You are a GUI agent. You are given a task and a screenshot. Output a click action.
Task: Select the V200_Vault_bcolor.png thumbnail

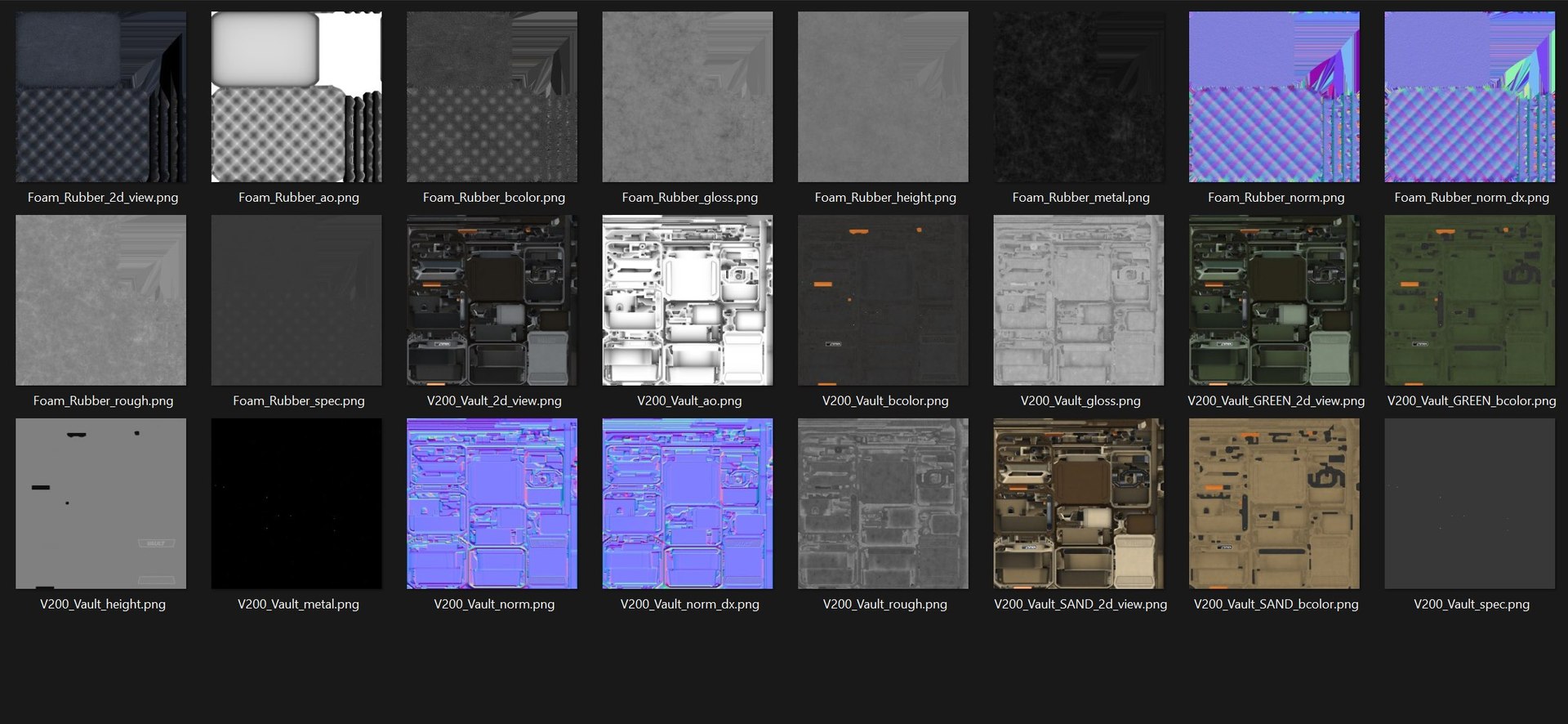(x=883, y=300)
